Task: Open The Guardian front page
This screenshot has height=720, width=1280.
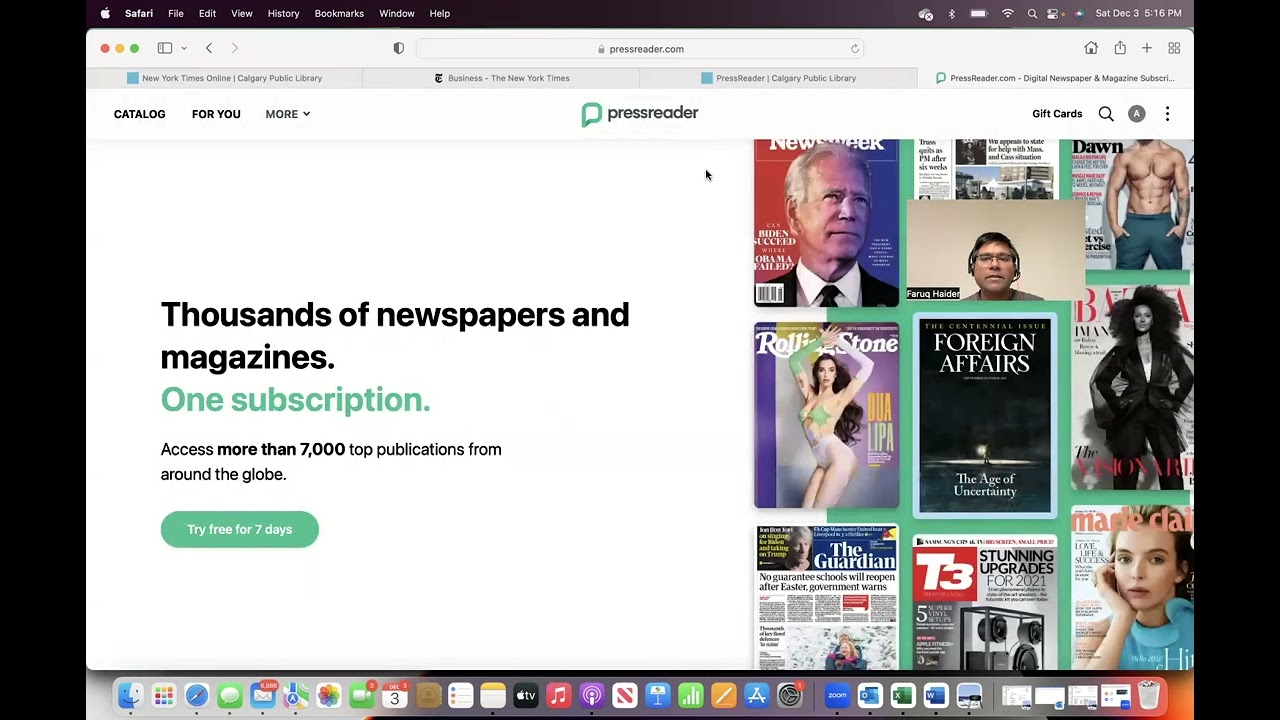Action: point(826,597)
